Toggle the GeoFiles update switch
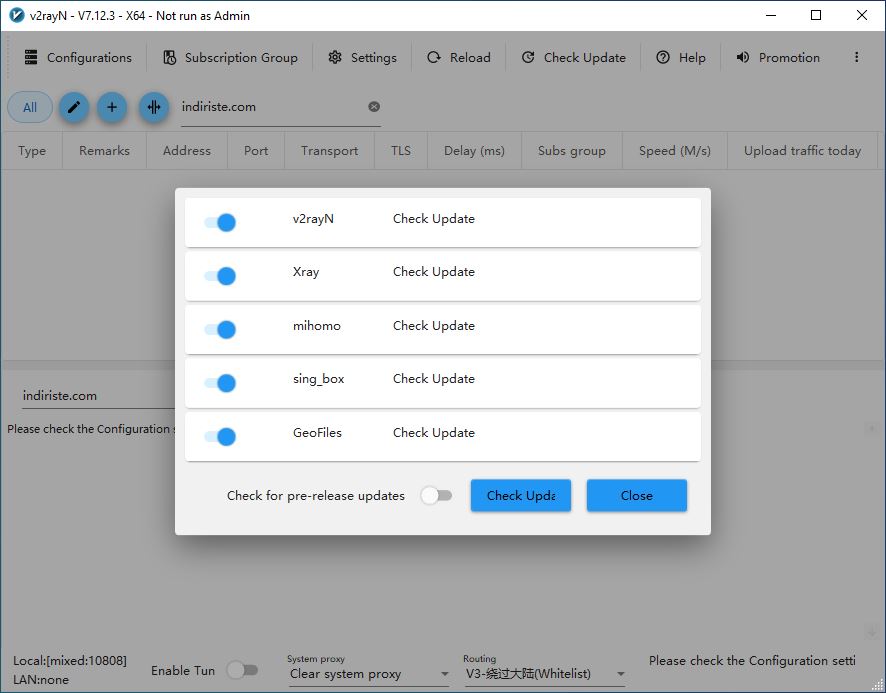 [x=220, y=436]
